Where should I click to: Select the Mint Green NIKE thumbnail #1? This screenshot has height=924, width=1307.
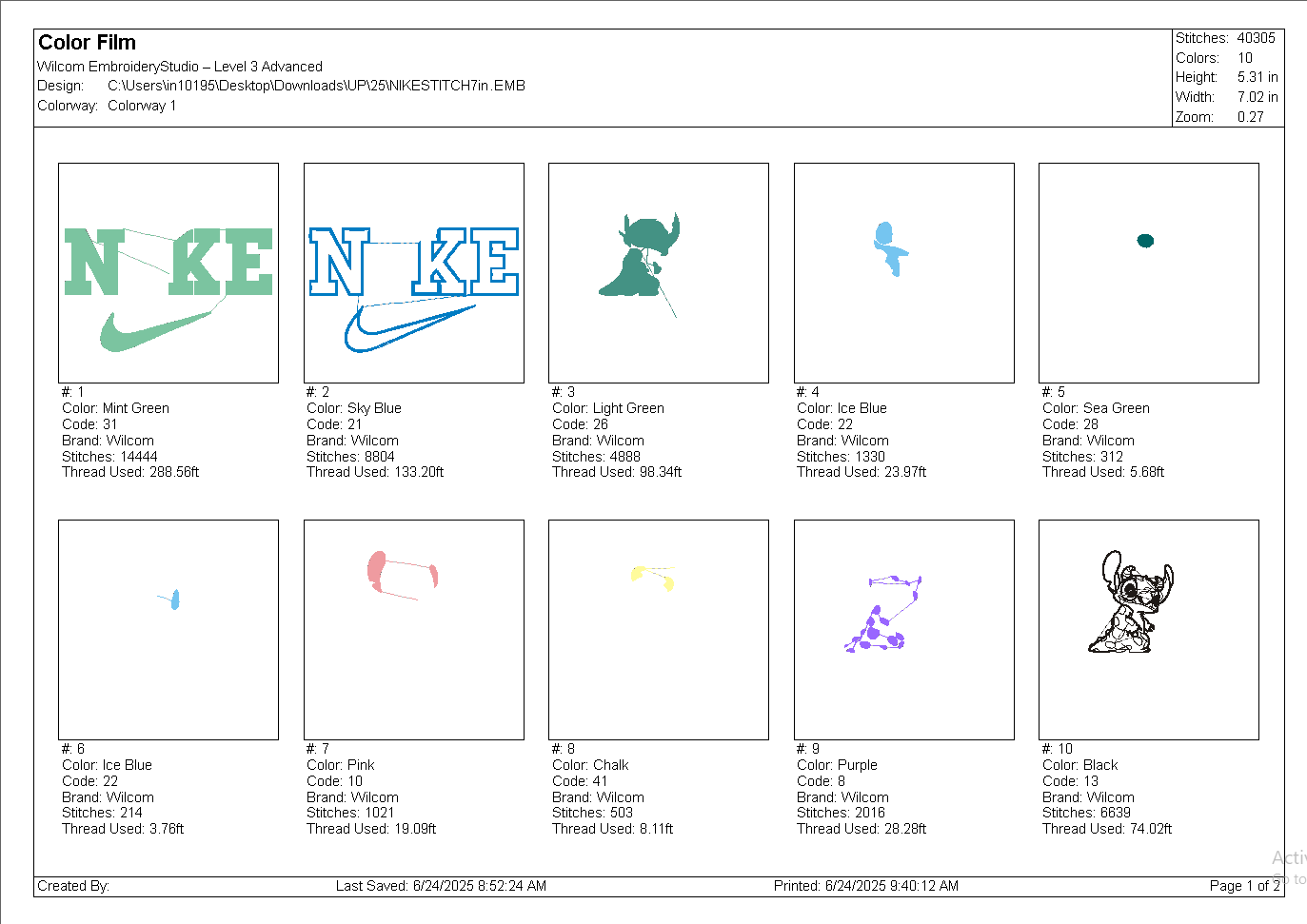[168, 273]
